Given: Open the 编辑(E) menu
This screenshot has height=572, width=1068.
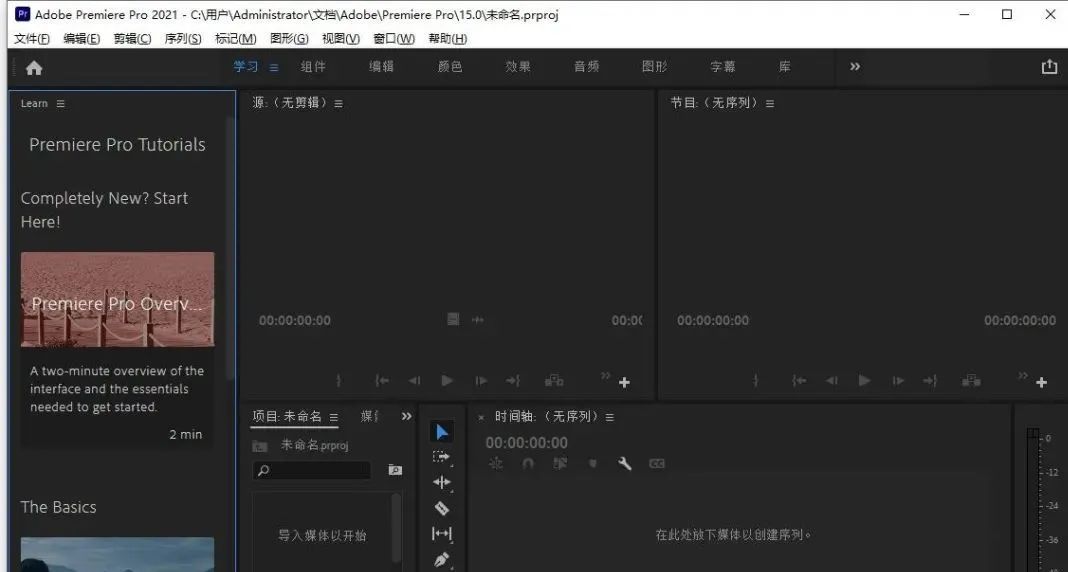Looking at the screenshot, I should coord(82,39).
